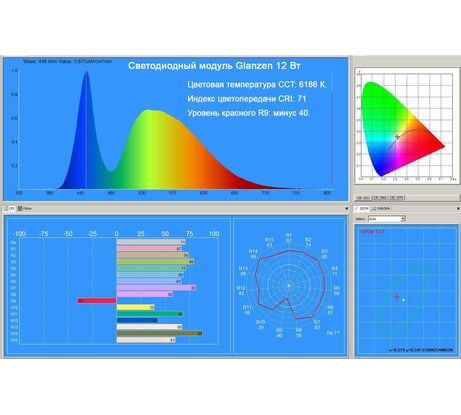Switch to the CRI bar chart tab

click(9, 208)
